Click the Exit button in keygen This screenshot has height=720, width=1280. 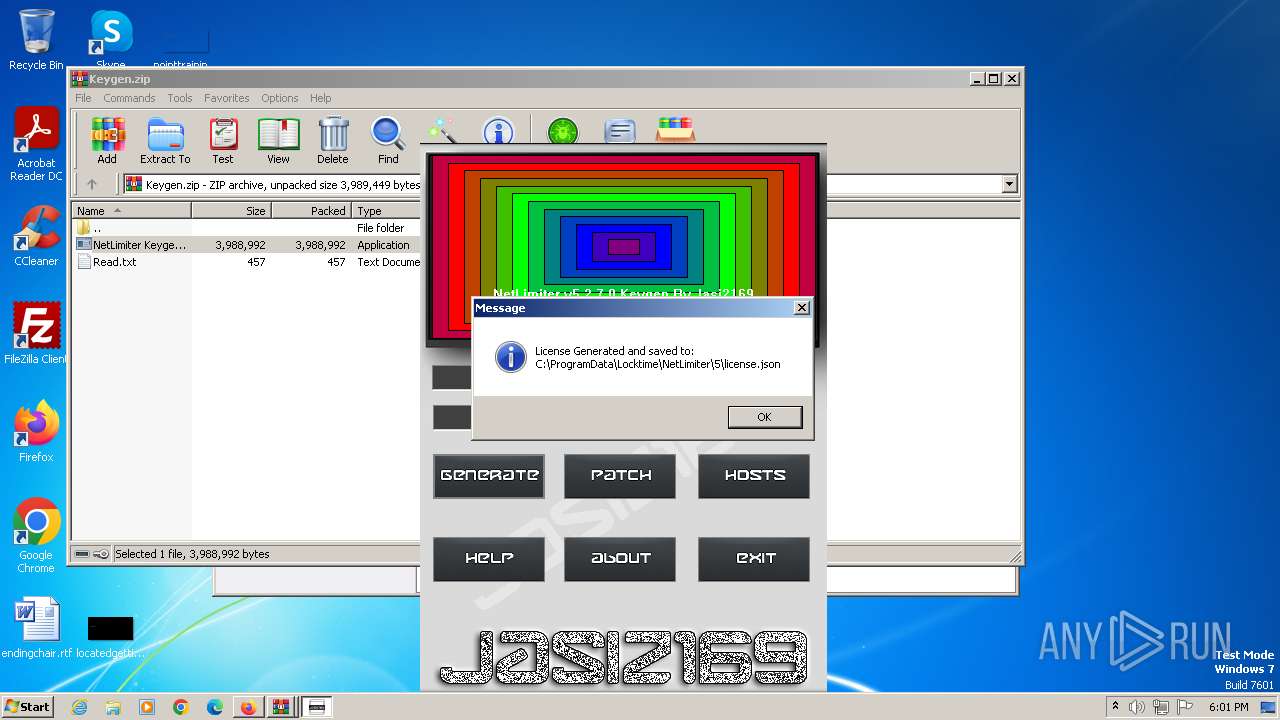tap(754, 559)
